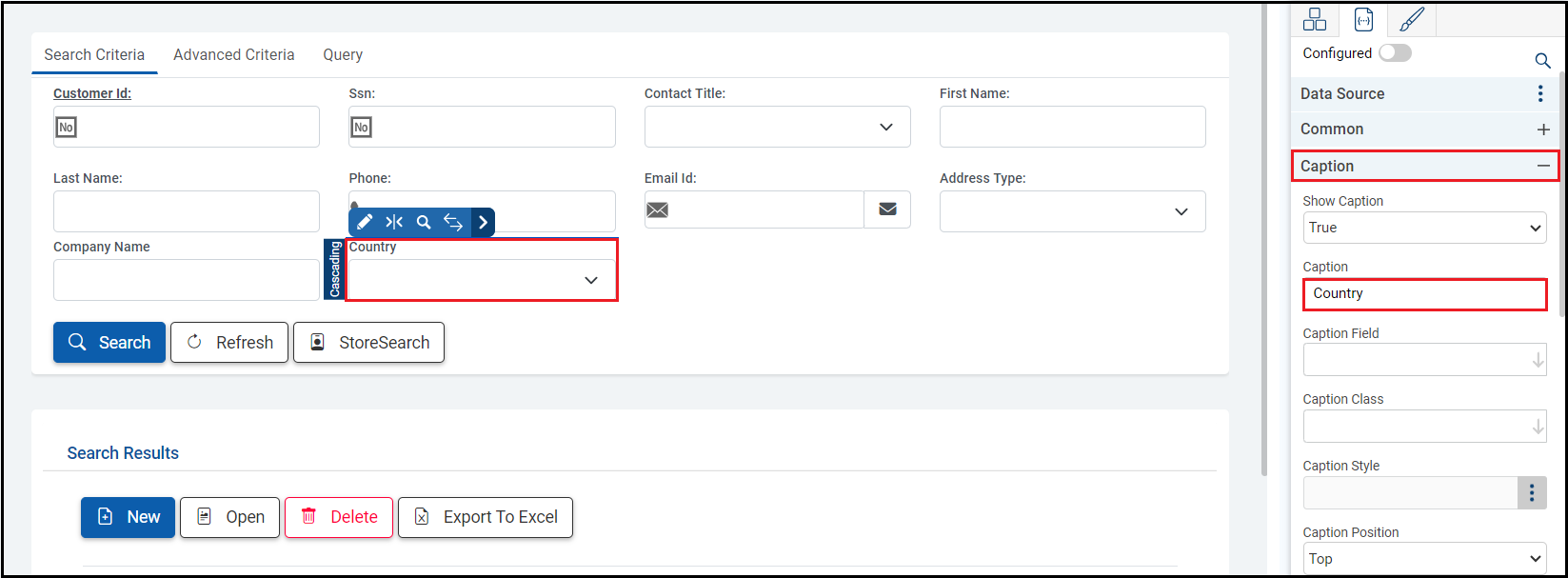Click the pencil edit icon in floating toolbar
Screen dimensions: 1568x578
[365, 222]
